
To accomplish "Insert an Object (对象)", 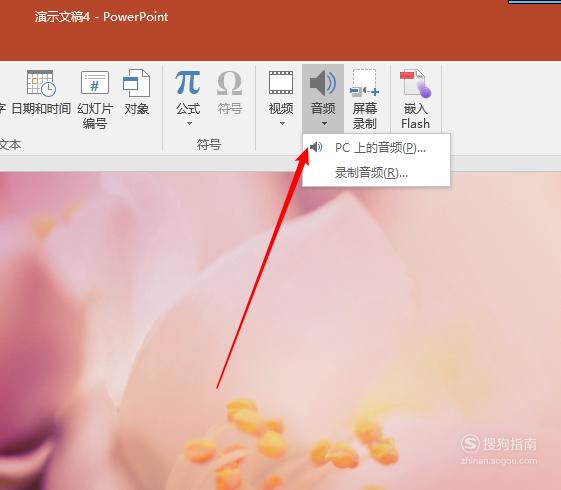I will coord(136,93).
